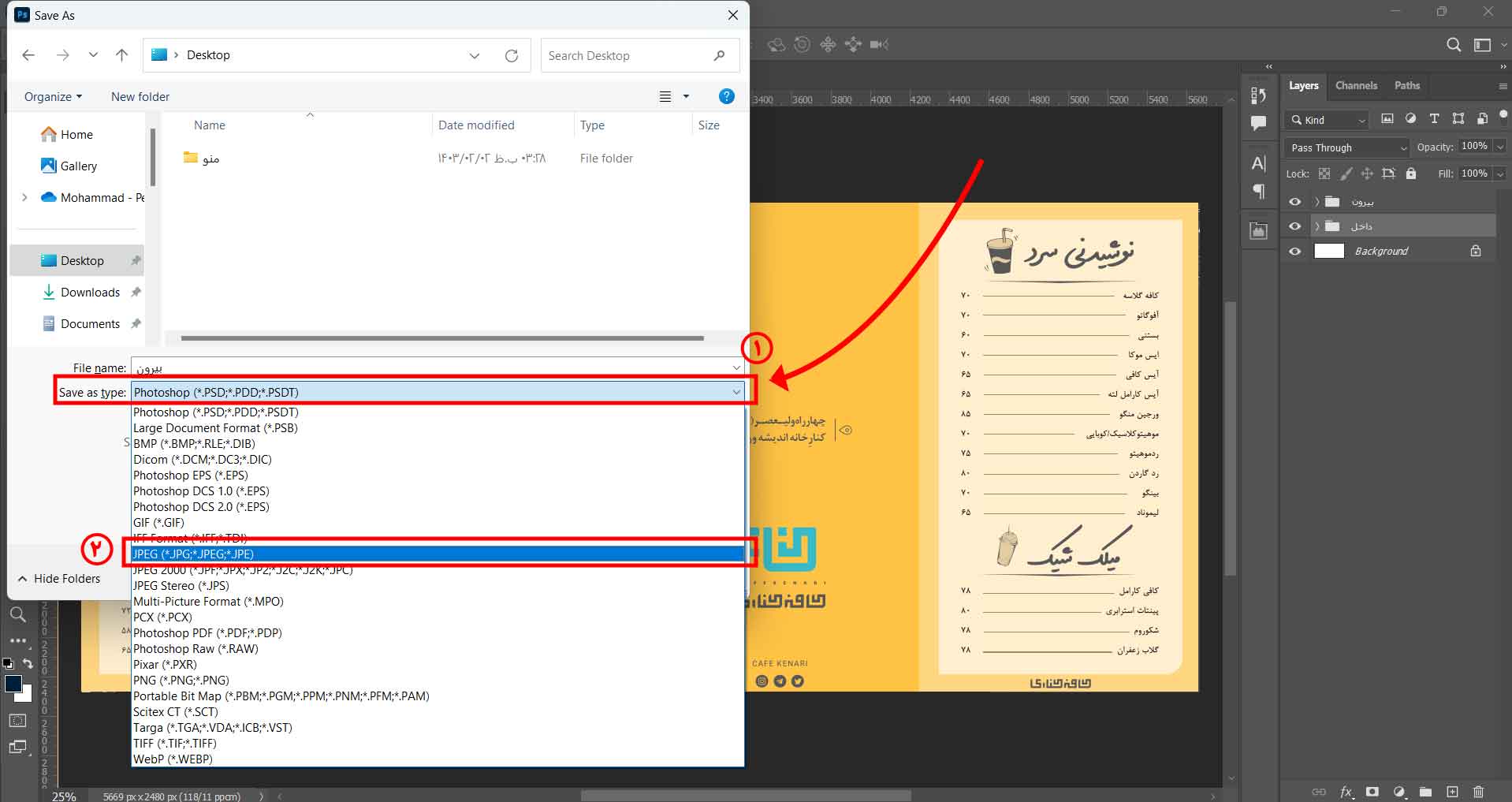Select PNG (*.PNG;*.PNG) format
This screenshot has height=802, width=1512.
[x=438, y=680]
